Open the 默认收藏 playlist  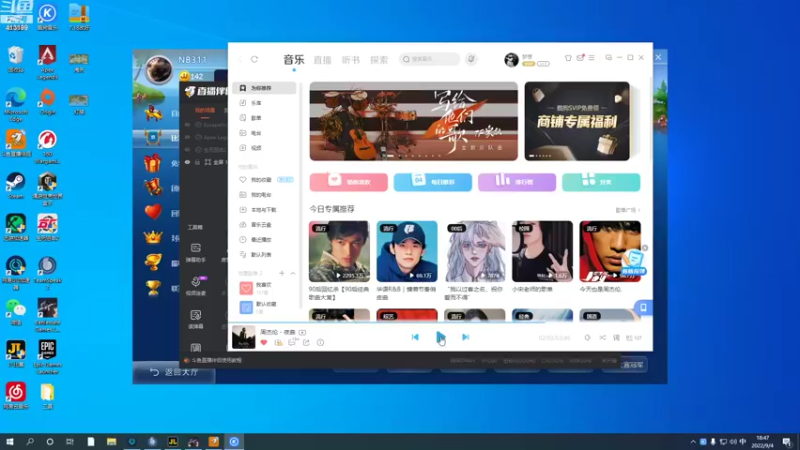point(264,307)
